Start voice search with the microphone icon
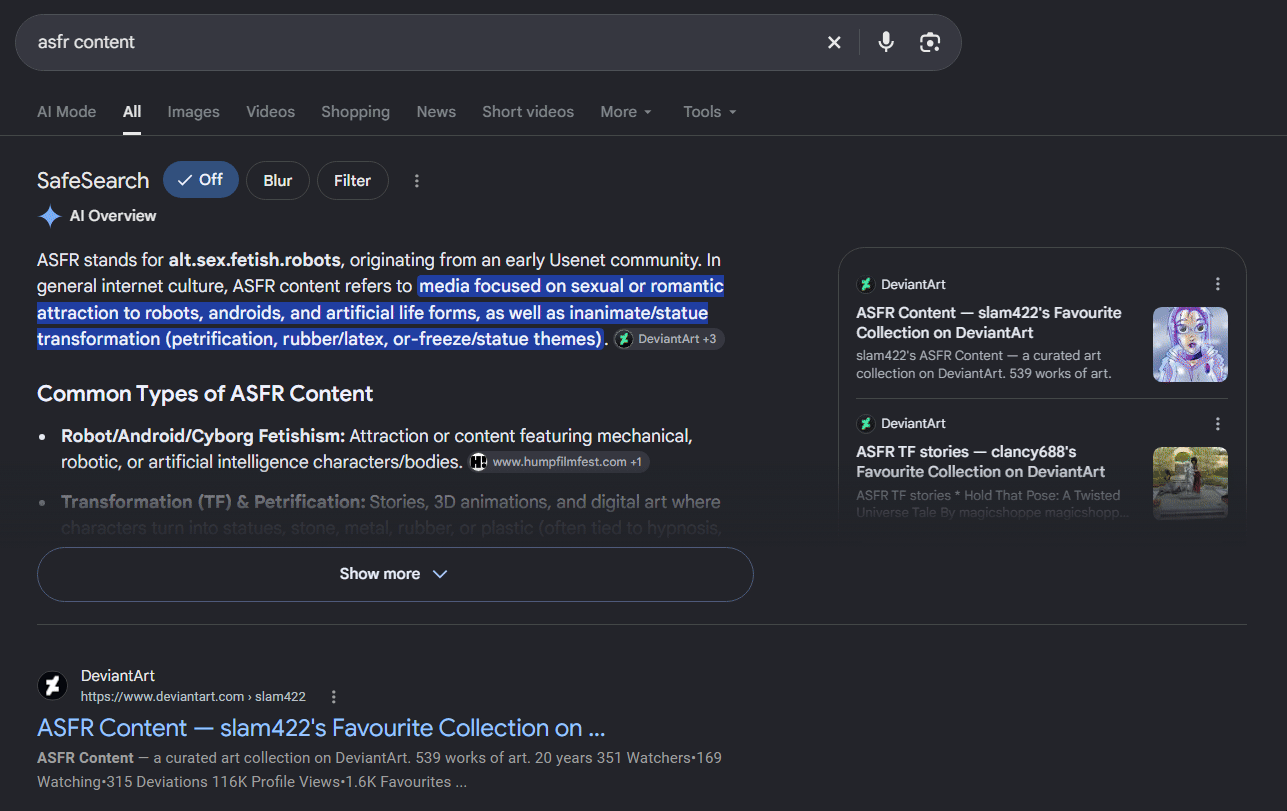The image size is (1287, 811). coord(886,42)
